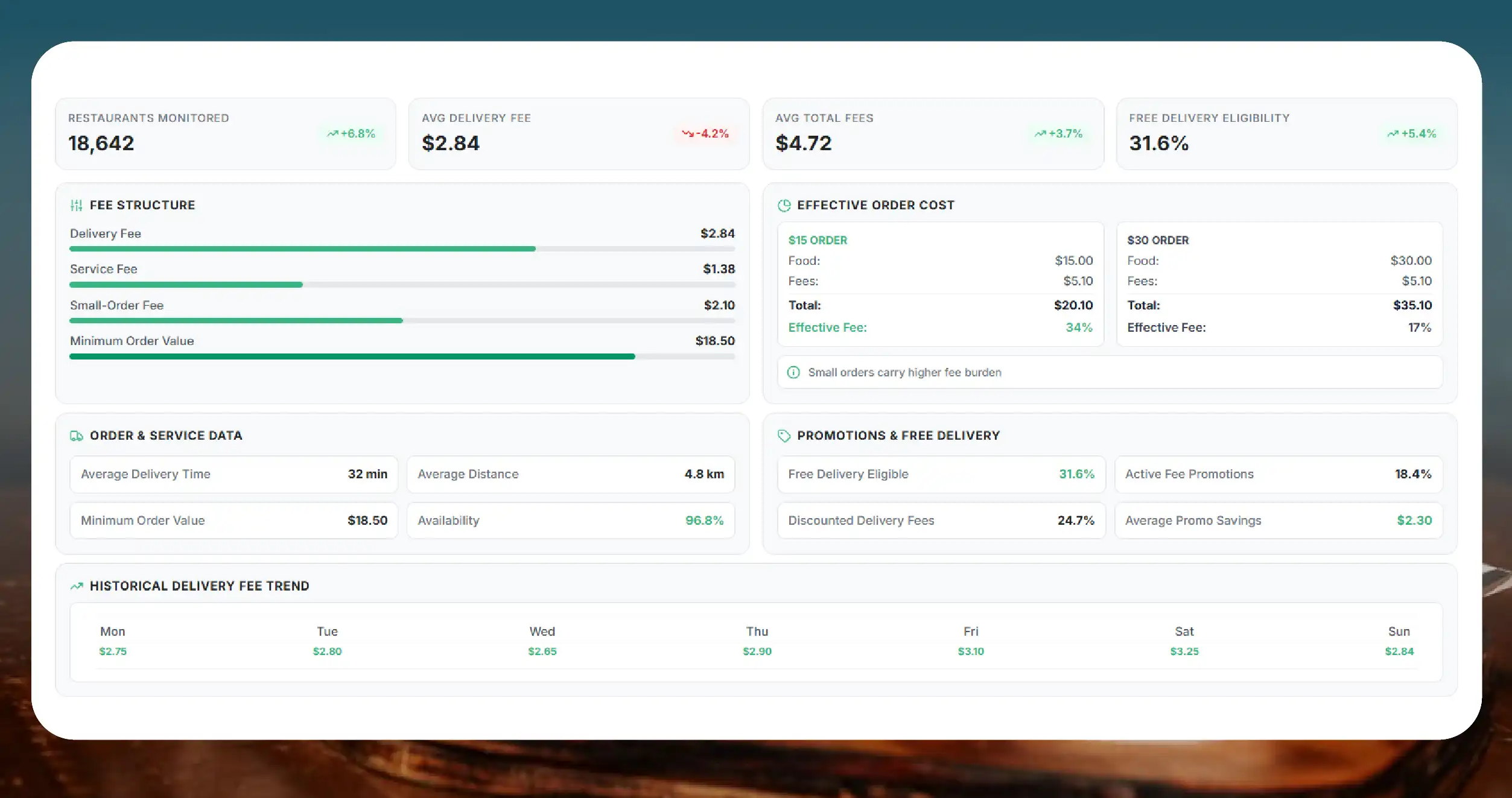Select the $30 ORDER heading
1512x798 pixels.
pyautogui.click(x=1158, y=241)
